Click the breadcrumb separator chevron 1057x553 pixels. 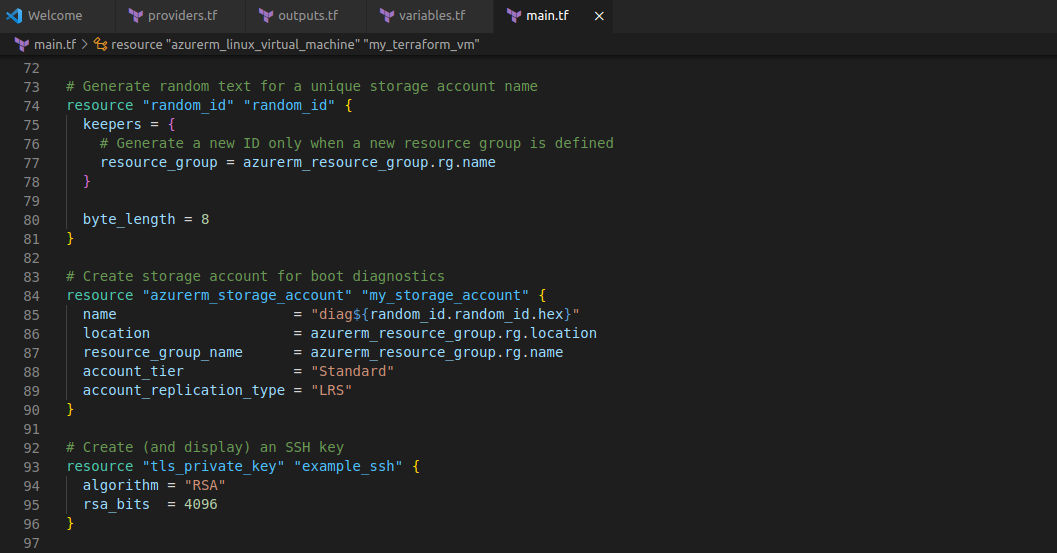click(x=85, y=45)
